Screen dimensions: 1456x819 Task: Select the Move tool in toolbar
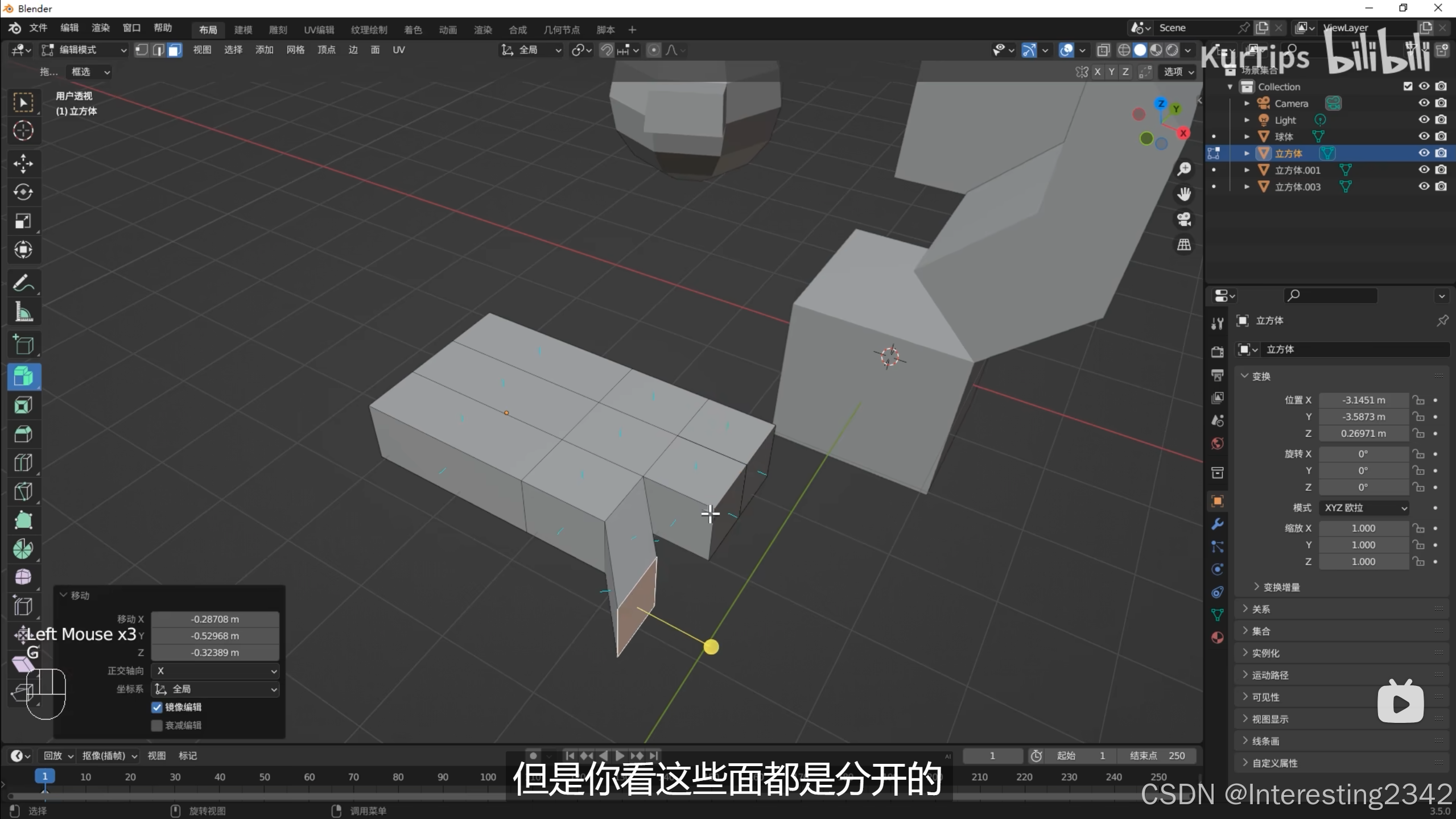click(x=23, y=164)
